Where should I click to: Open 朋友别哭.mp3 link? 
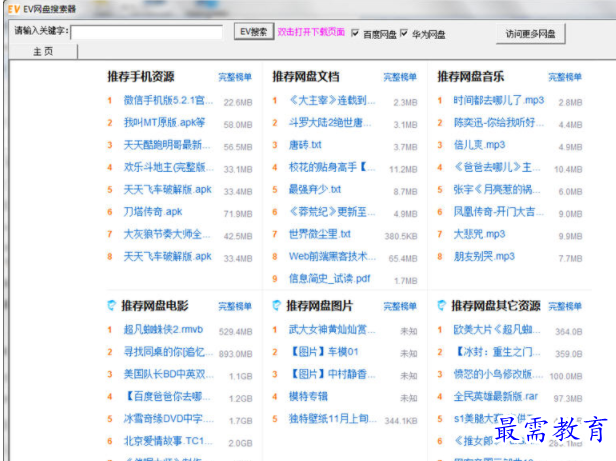coord(484,257)
